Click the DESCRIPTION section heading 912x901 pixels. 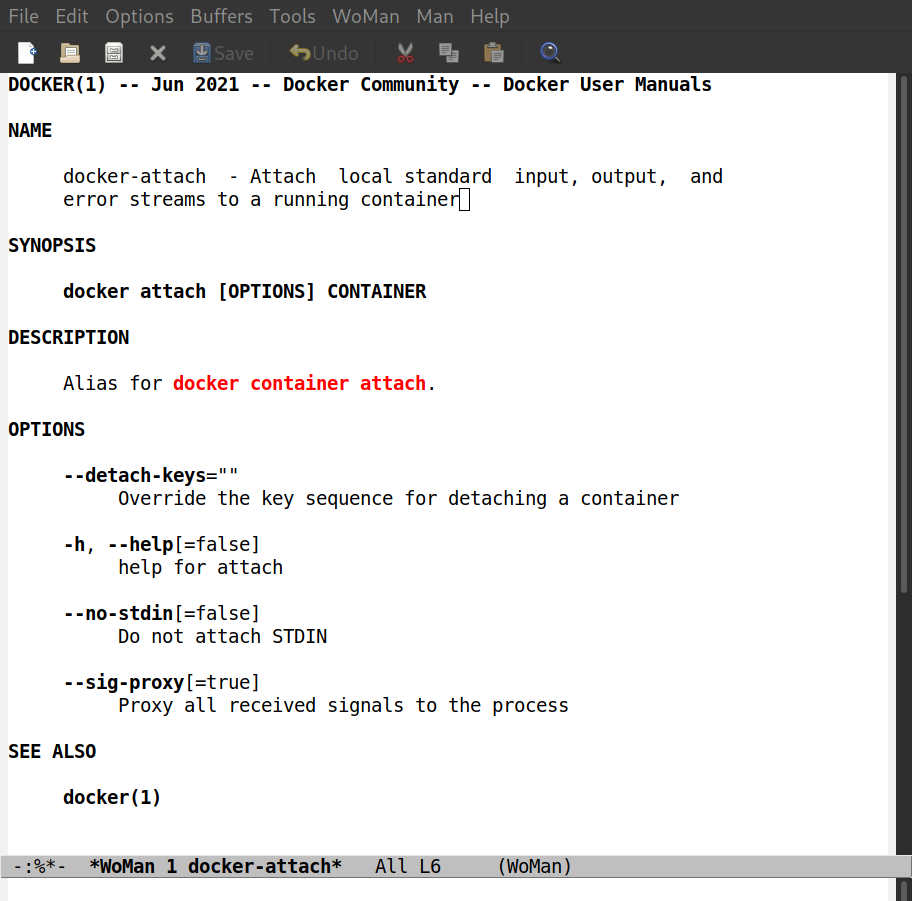tap(69, 337)
